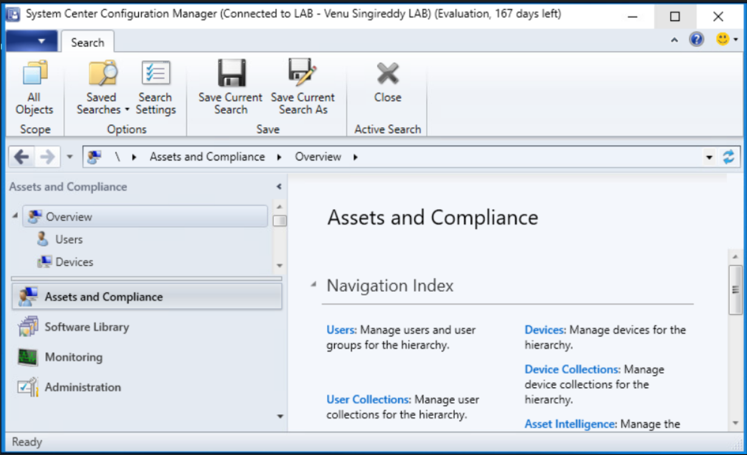Select the Search ribbon tab
Screen dimensions: 747x455
[x=88, y=42]
